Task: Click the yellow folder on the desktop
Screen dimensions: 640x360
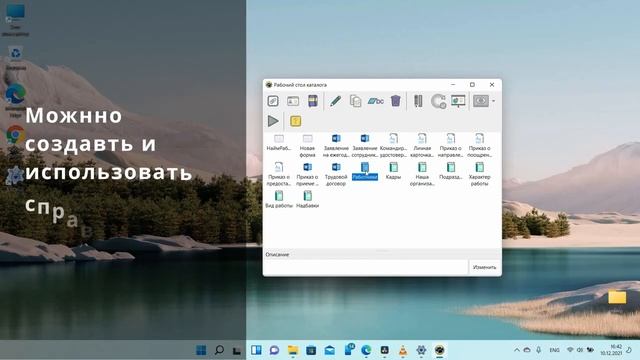Action: [x=617, y=297]
